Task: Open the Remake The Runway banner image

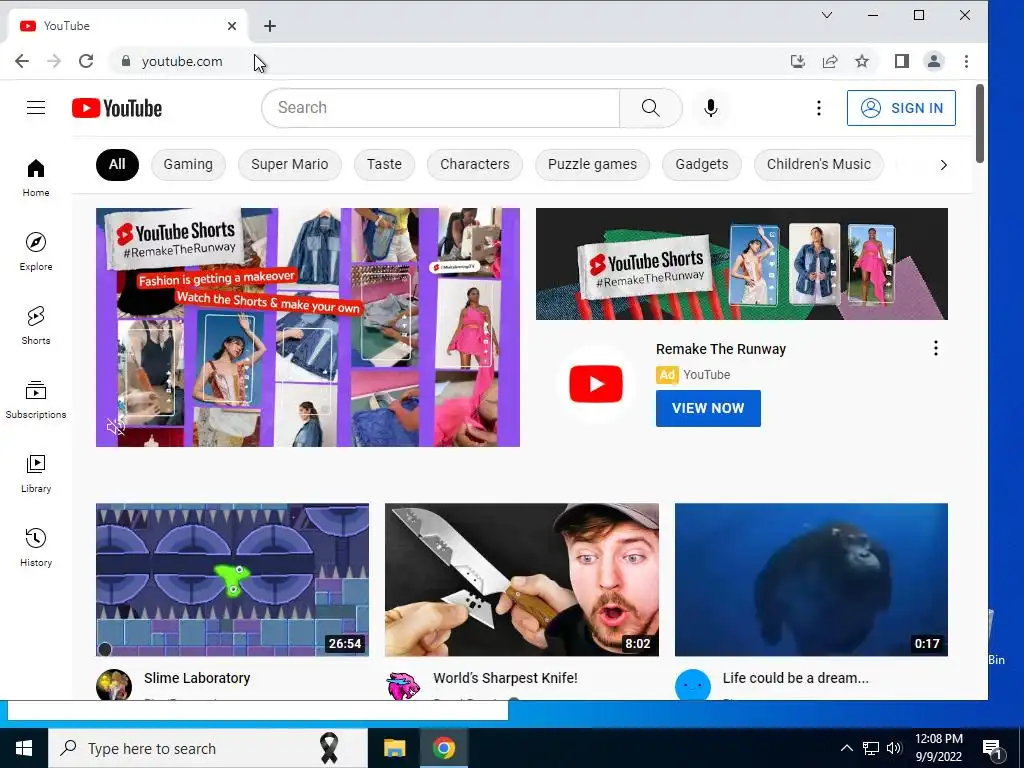Action: click(x=742, y=264)
